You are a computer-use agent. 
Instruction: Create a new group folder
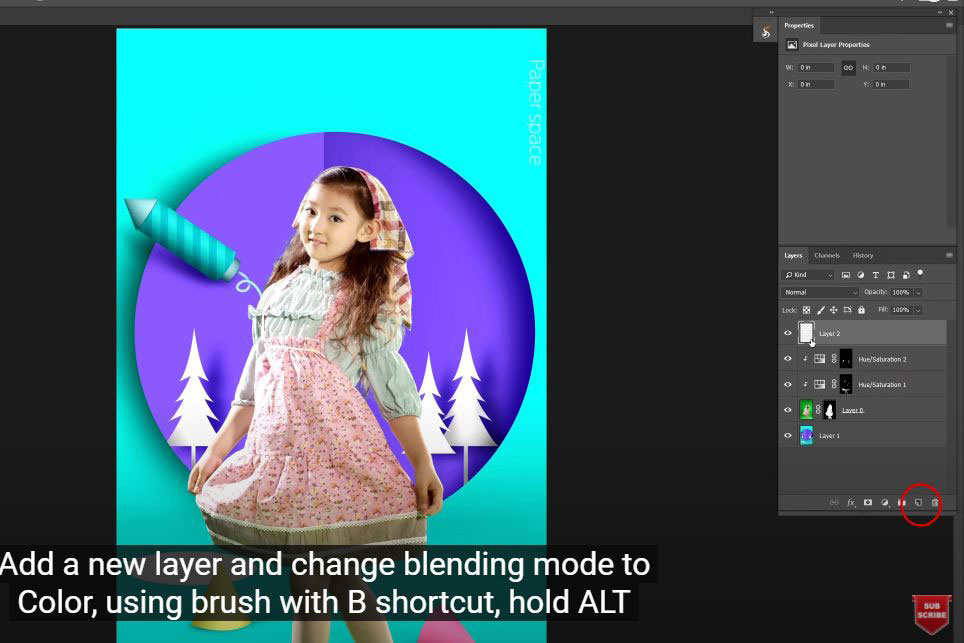[902, 502]
